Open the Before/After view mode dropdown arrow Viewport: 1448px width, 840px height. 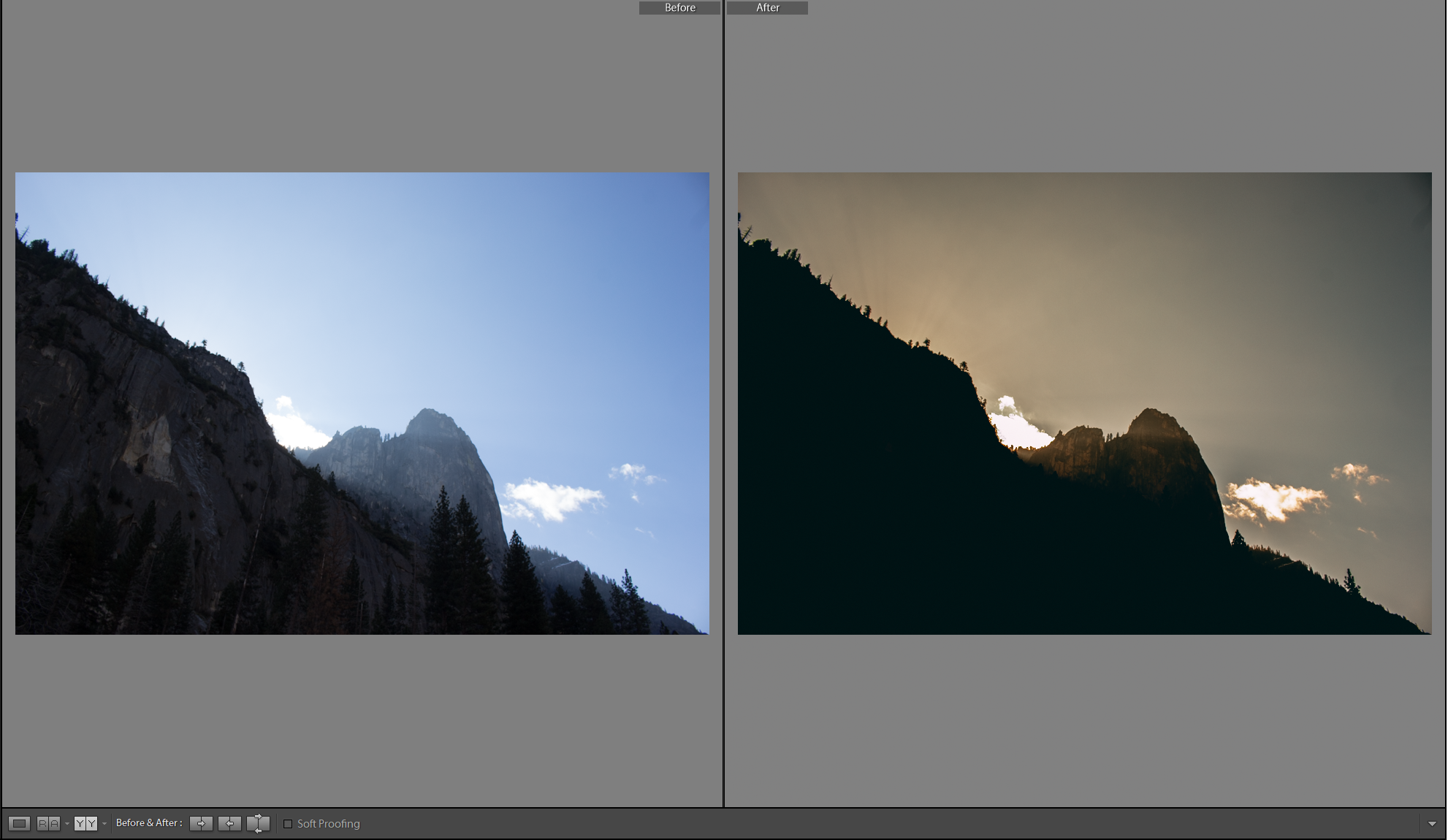[x=104, y=824]
